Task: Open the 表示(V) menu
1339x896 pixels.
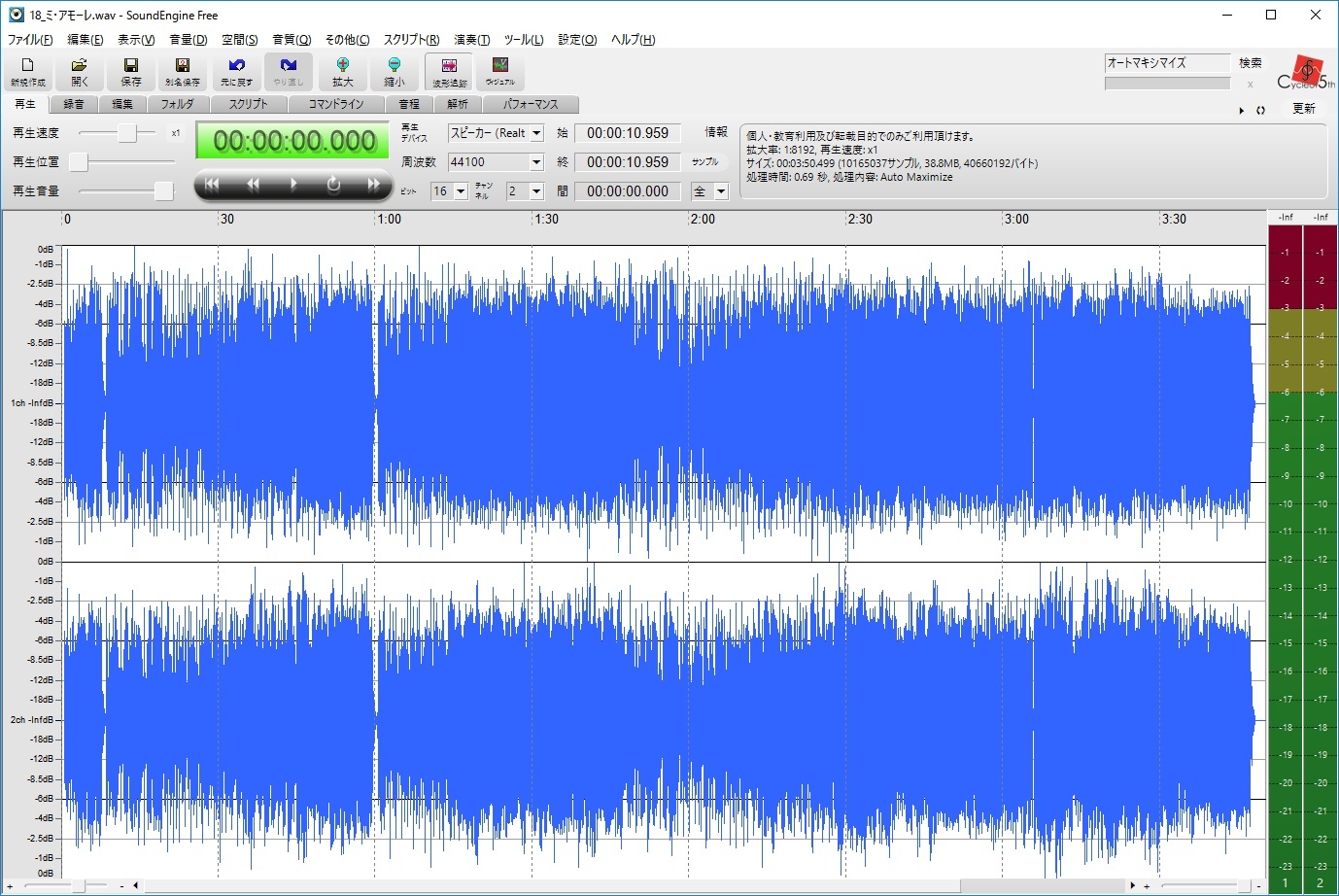Action: pyautogui.click(x=136, y=40)
